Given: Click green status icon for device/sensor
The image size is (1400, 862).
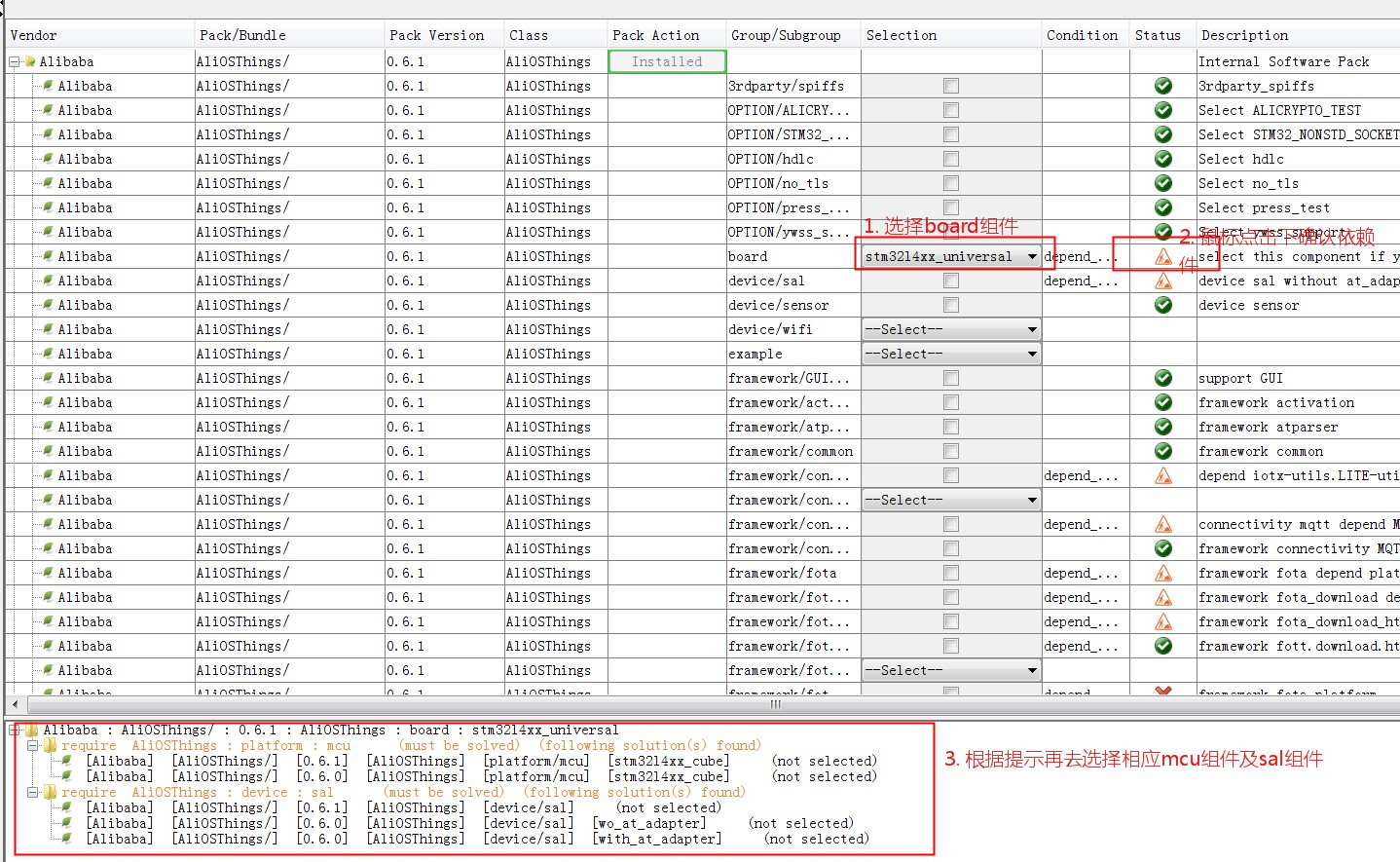Looking at the screenshot, I should (1162, 305).
